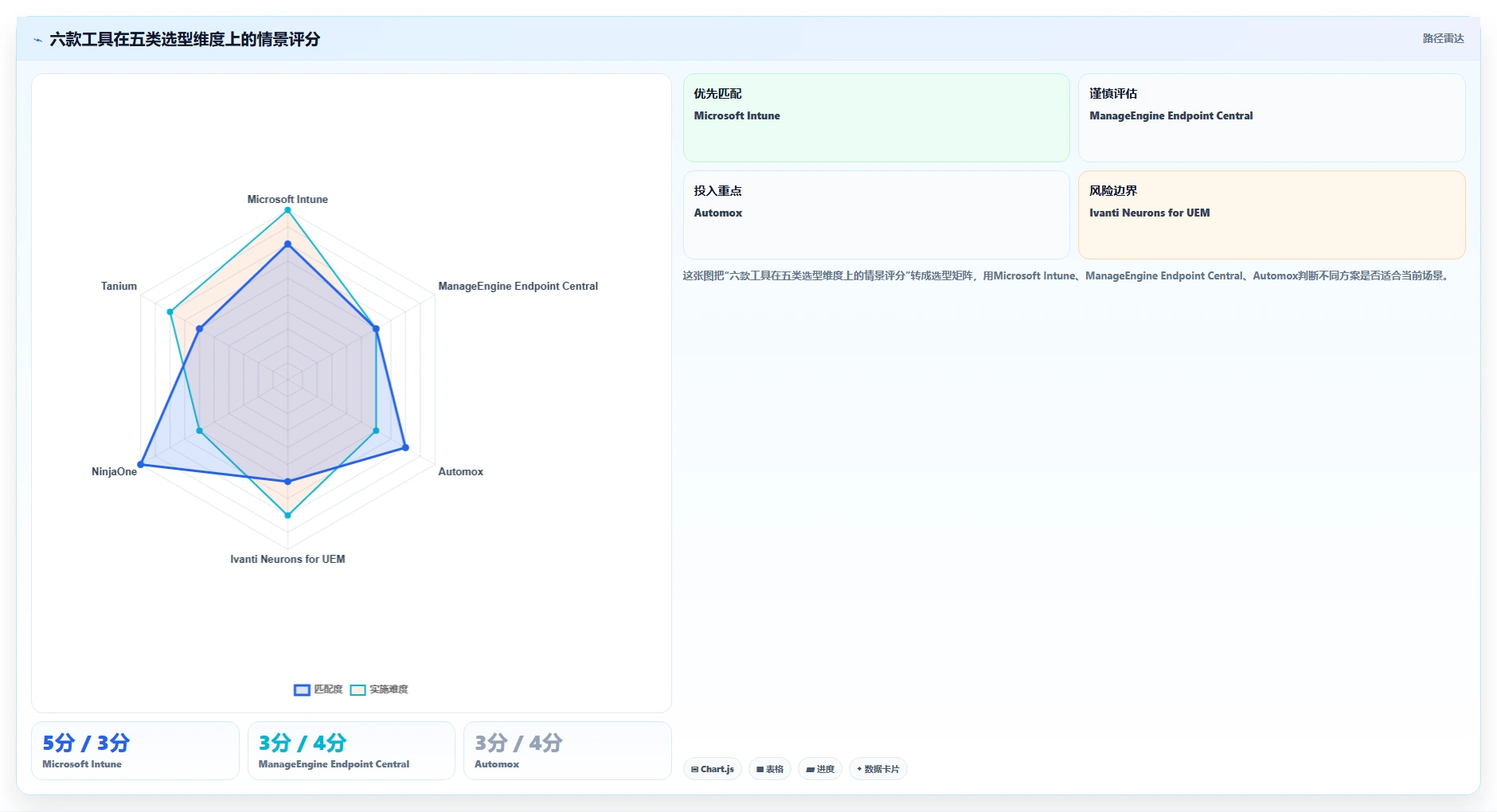Click the Chart.js tag chip
This screenshot has height=812, width=1497.
[713, 769]
